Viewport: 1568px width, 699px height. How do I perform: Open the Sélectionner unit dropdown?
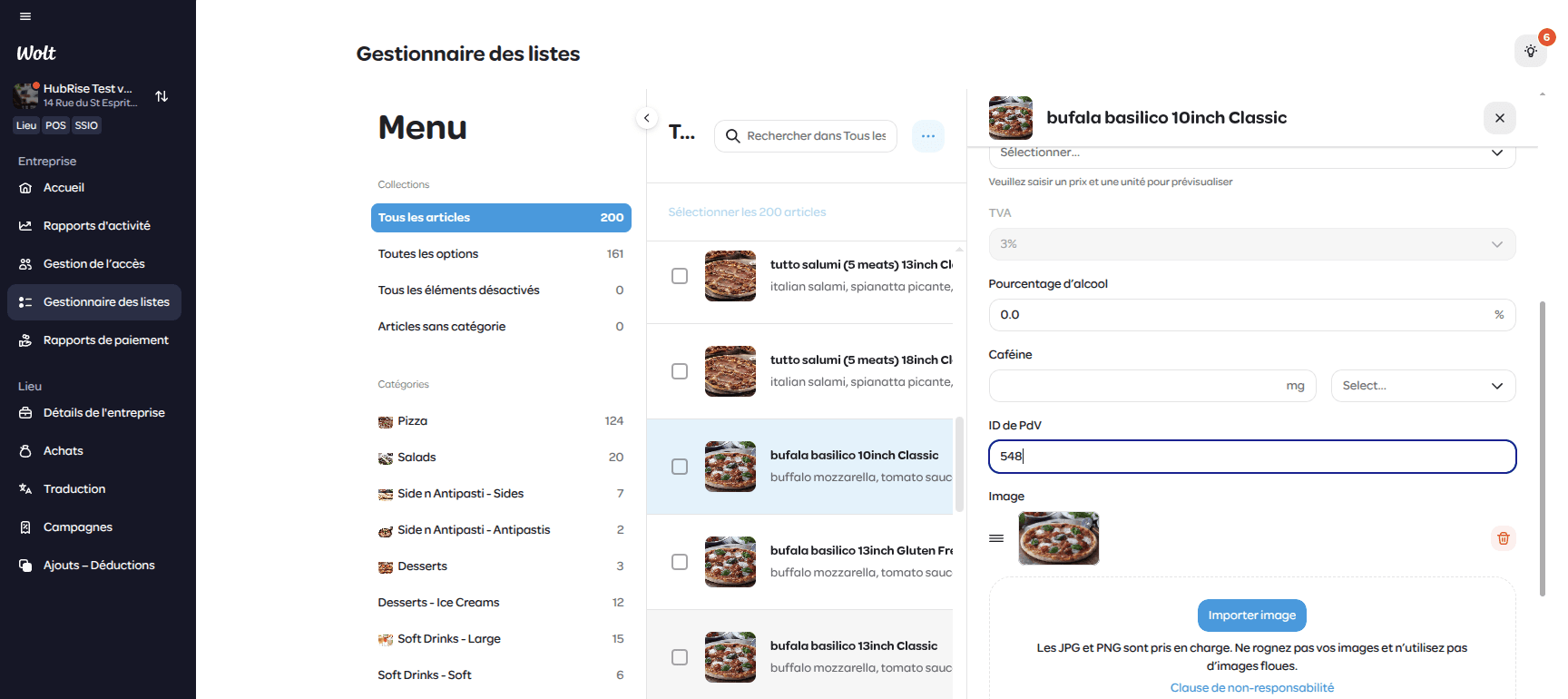tap(1251, 154)
